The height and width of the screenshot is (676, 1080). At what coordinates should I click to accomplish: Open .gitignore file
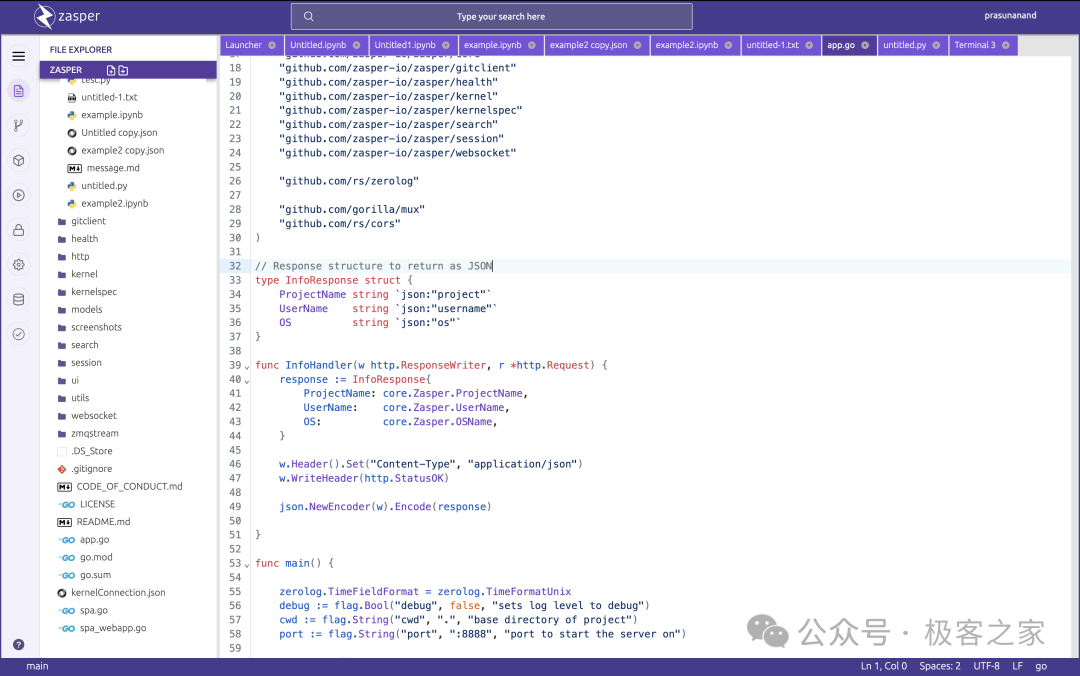tap(85, 469)
